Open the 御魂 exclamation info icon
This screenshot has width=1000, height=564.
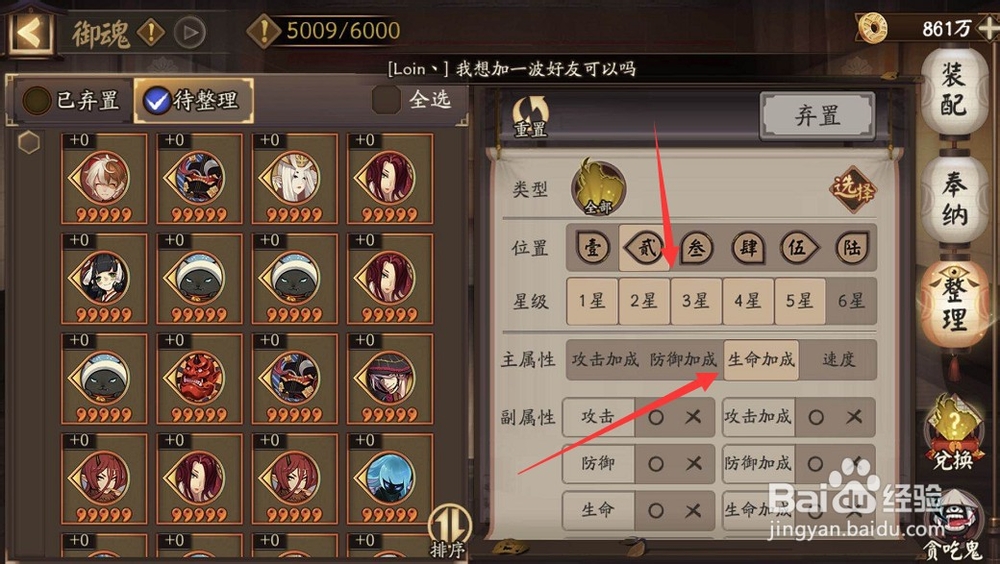[151, 33]
